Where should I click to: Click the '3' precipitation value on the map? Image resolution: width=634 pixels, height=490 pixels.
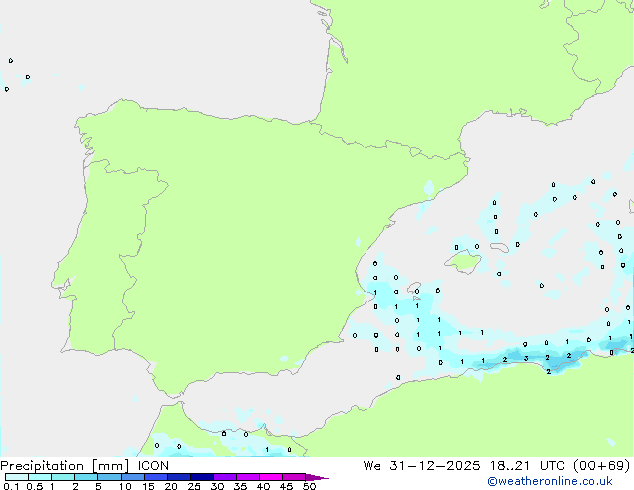(526, 358)
